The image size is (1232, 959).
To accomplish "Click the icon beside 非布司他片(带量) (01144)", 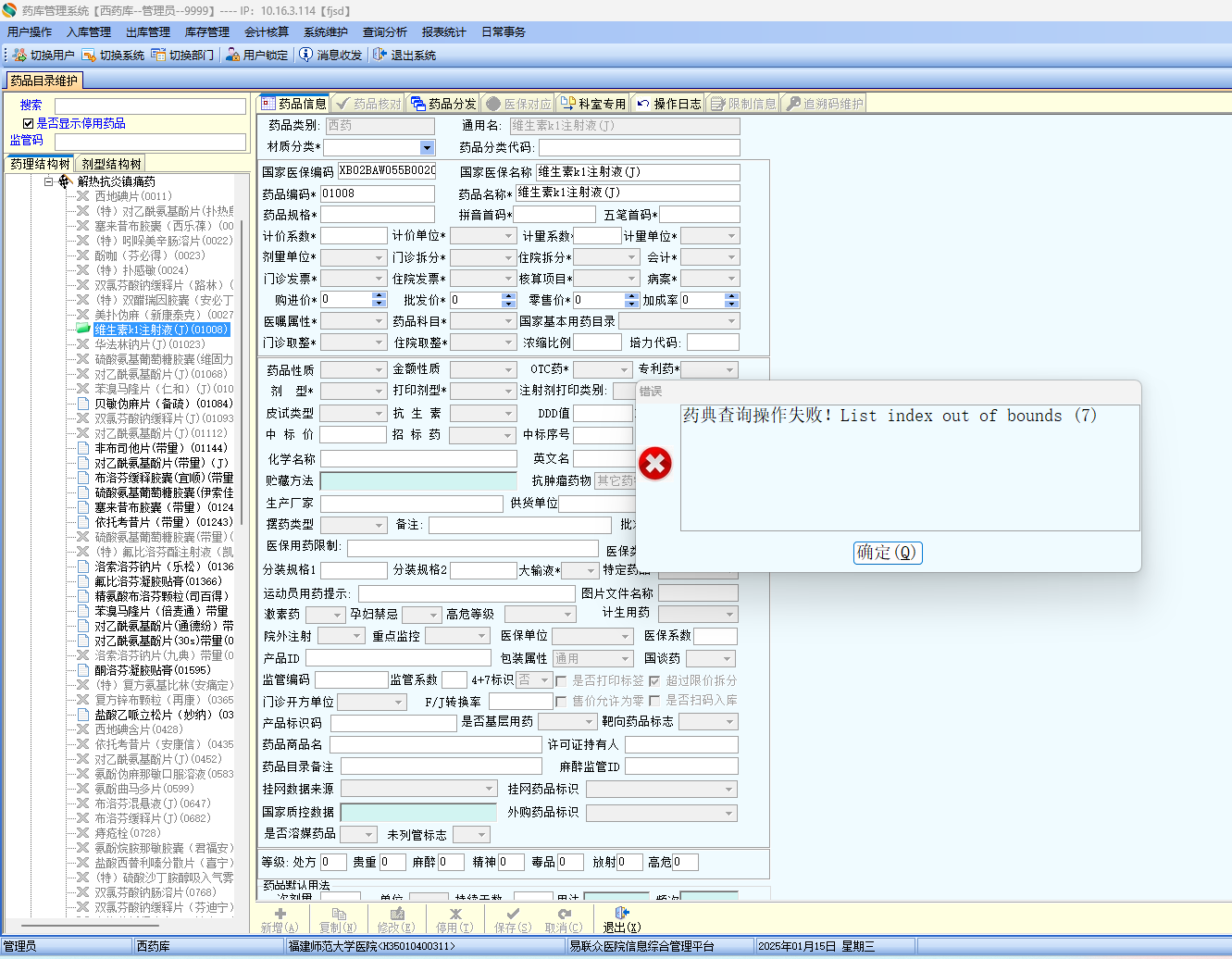I will click(83, 448).
